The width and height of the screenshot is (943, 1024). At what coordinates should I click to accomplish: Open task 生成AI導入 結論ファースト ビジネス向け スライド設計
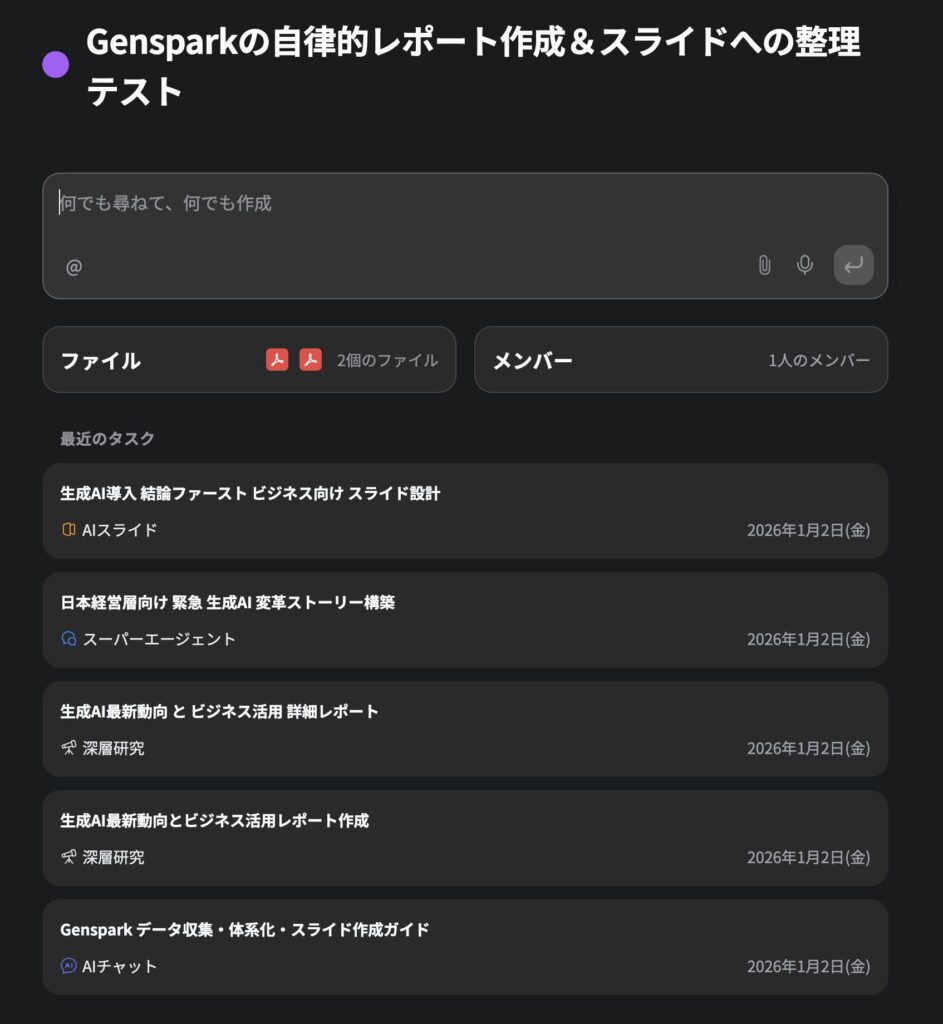(x=250, y=493)
